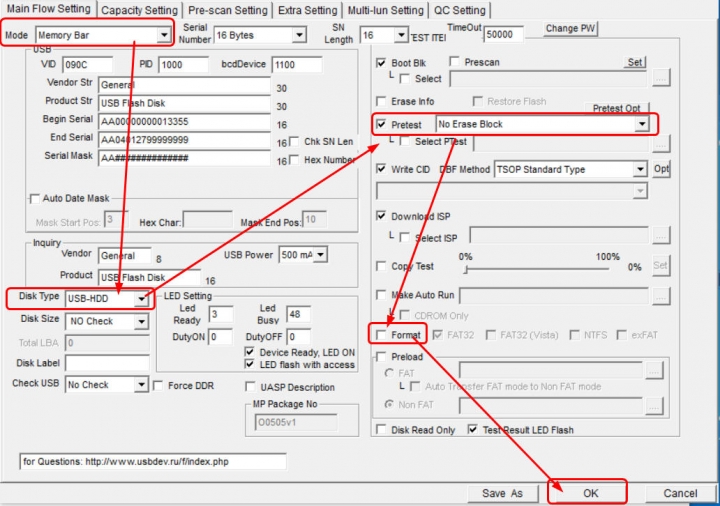The height and width of the screenshot is (506, 720).
Task: Enable the Make Auto Run checkbox
Action: (x=381, y=295)
